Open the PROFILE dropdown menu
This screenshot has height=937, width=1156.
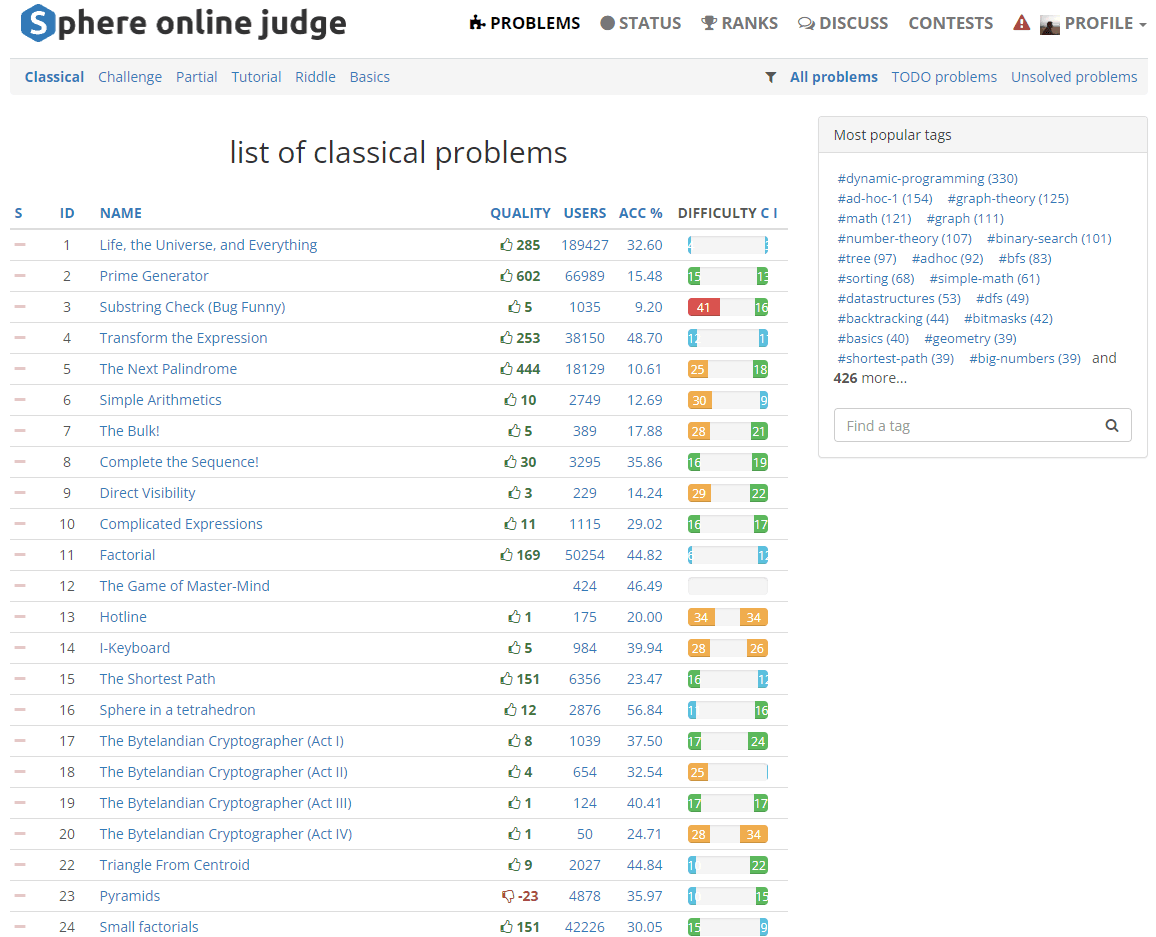[1104, 24]
